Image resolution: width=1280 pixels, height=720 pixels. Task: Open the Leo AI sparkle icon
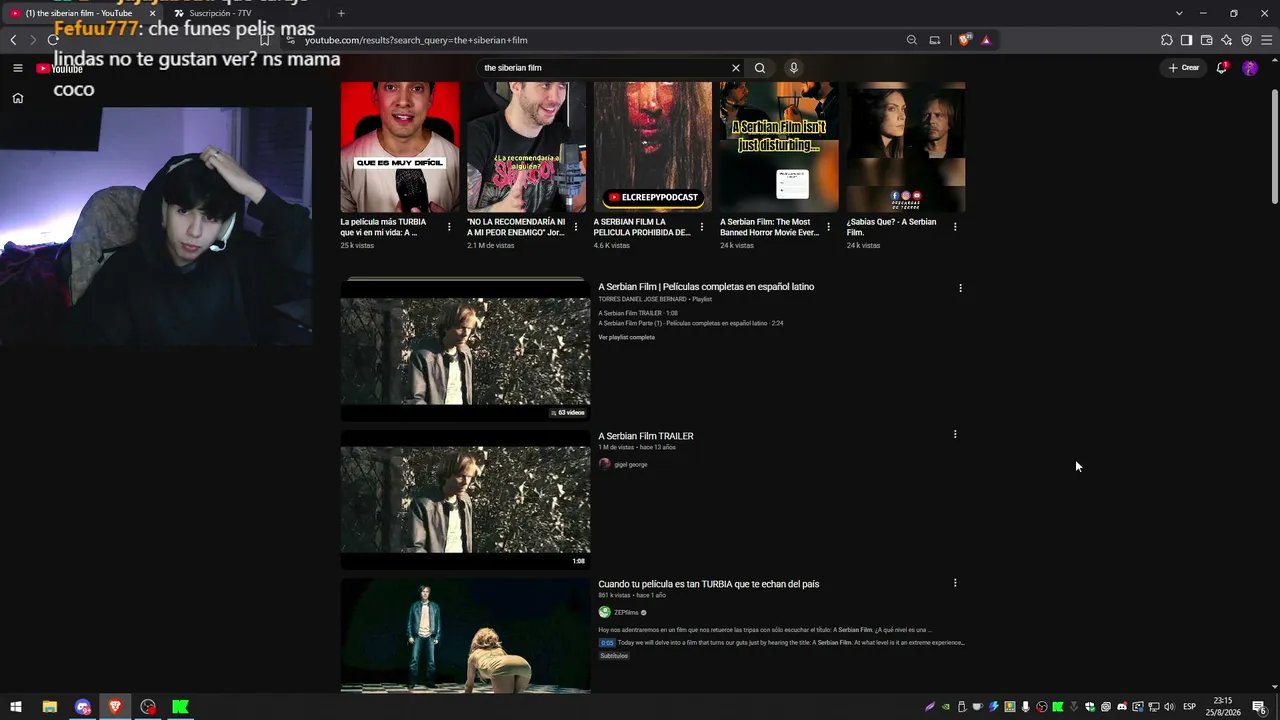[1227, 40]
